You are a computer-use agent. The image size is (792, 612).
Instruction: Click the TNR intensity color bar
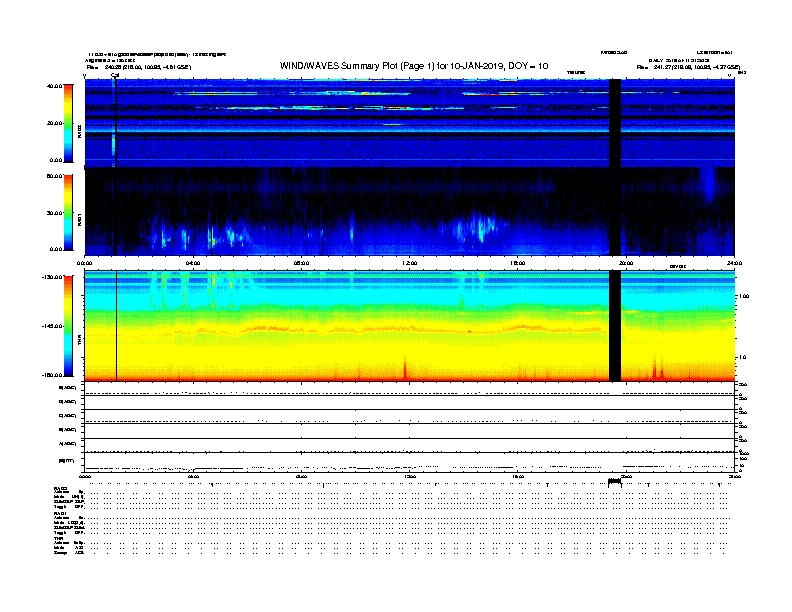pos(68,326)
